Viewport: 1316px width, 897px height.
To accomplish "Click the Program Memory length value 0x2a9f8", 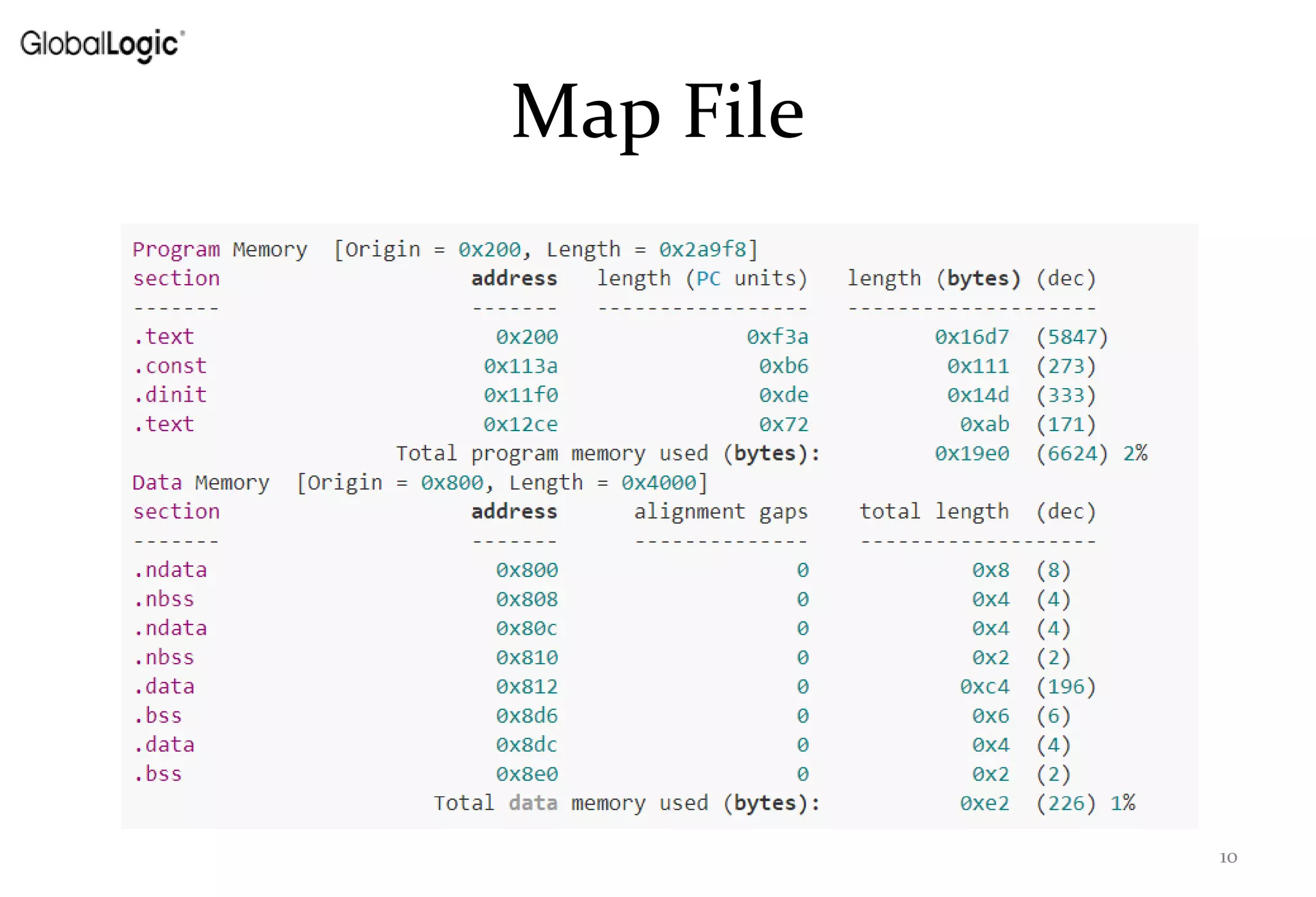I will [702, 249].
